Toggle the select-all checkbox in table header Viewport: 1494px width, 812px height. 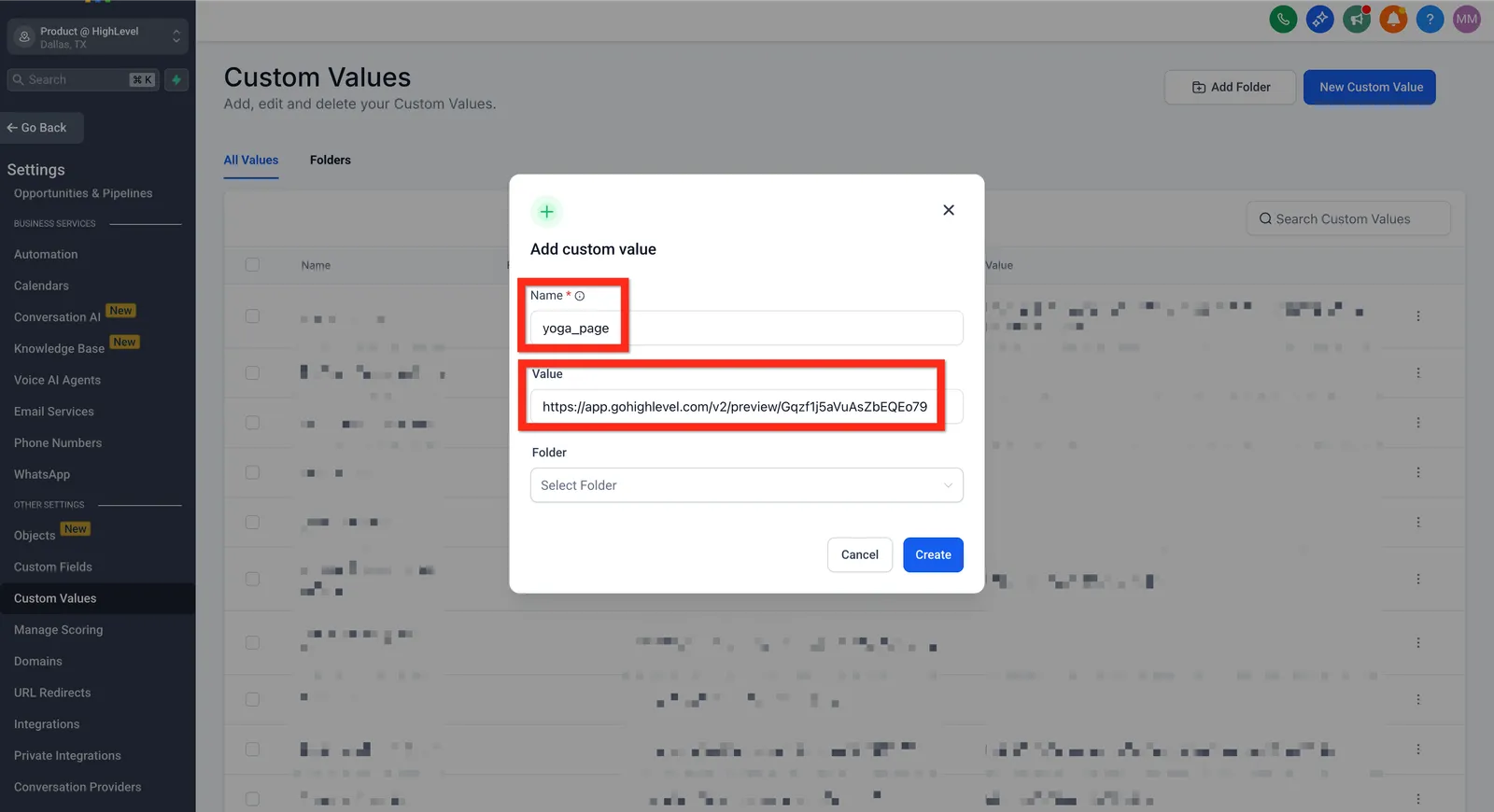pyautogui.click(x=252, y=265)
